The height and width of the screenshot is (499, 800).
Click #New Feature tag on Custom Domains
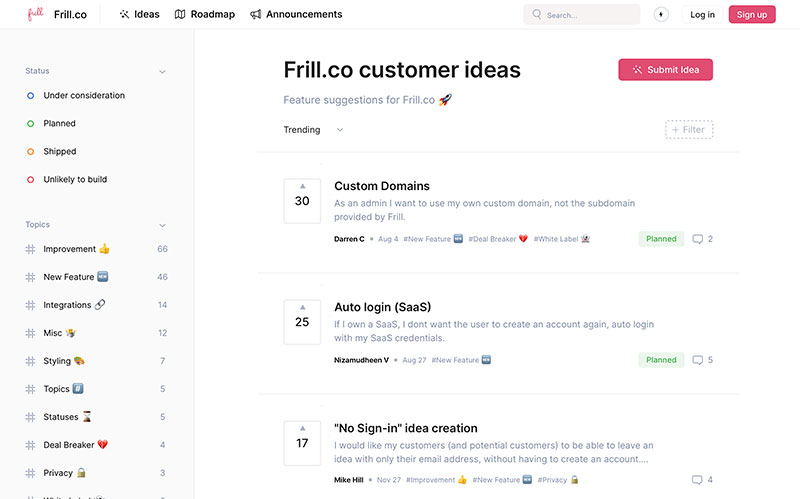coord(433,239)
